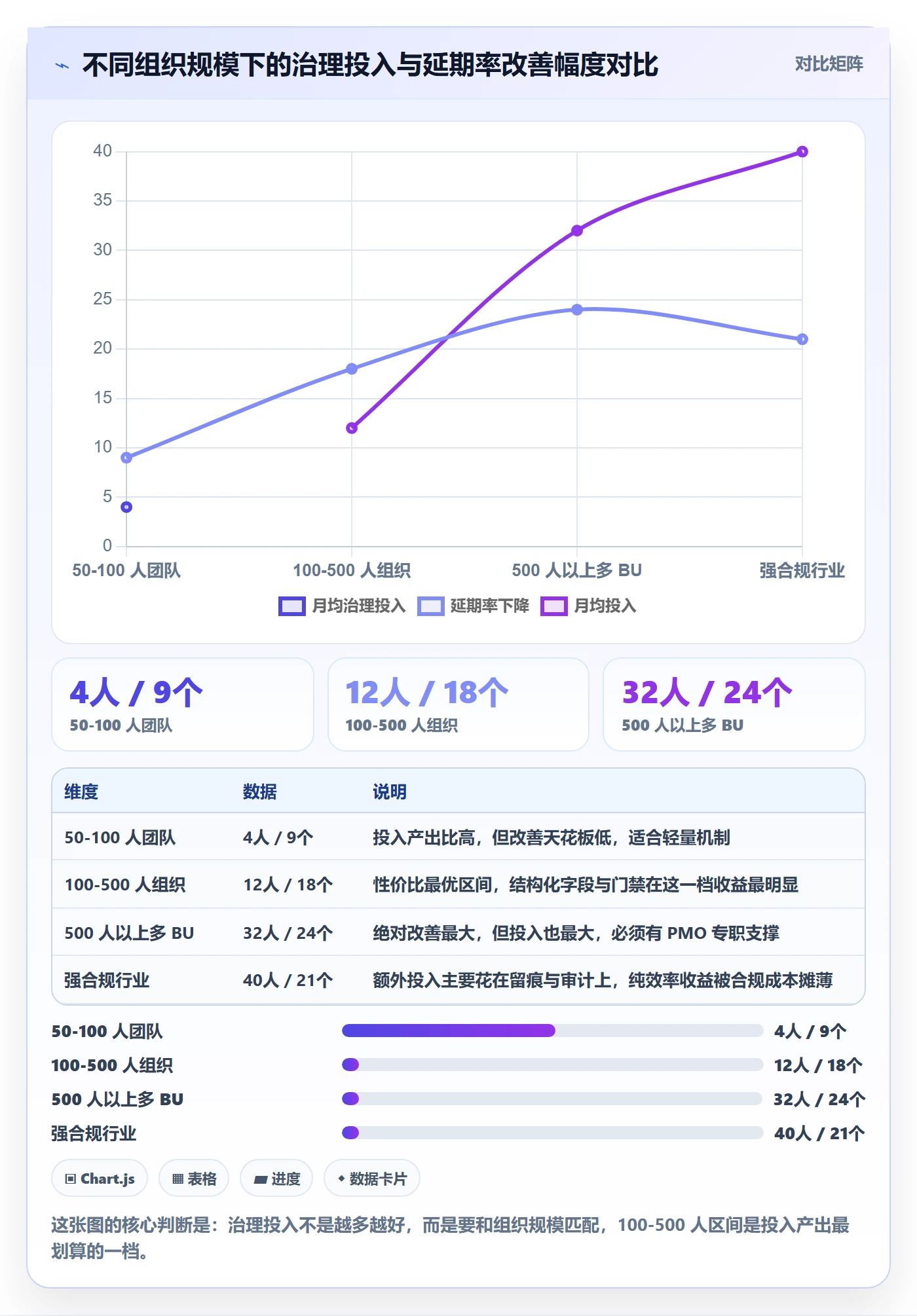Click the blue data point at 24

[577, 310]
